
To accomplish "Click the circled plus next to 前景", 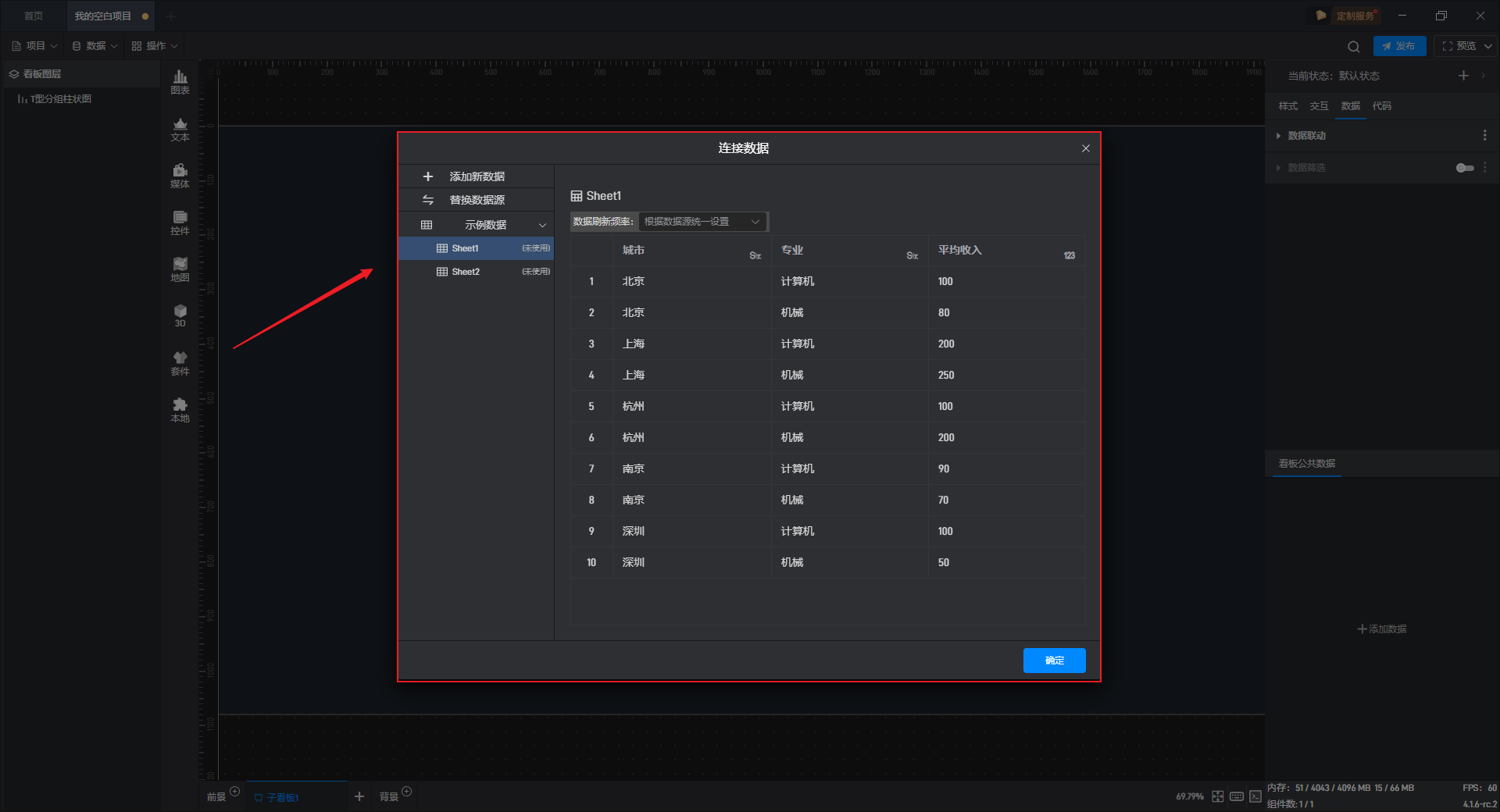I will 234,792.
